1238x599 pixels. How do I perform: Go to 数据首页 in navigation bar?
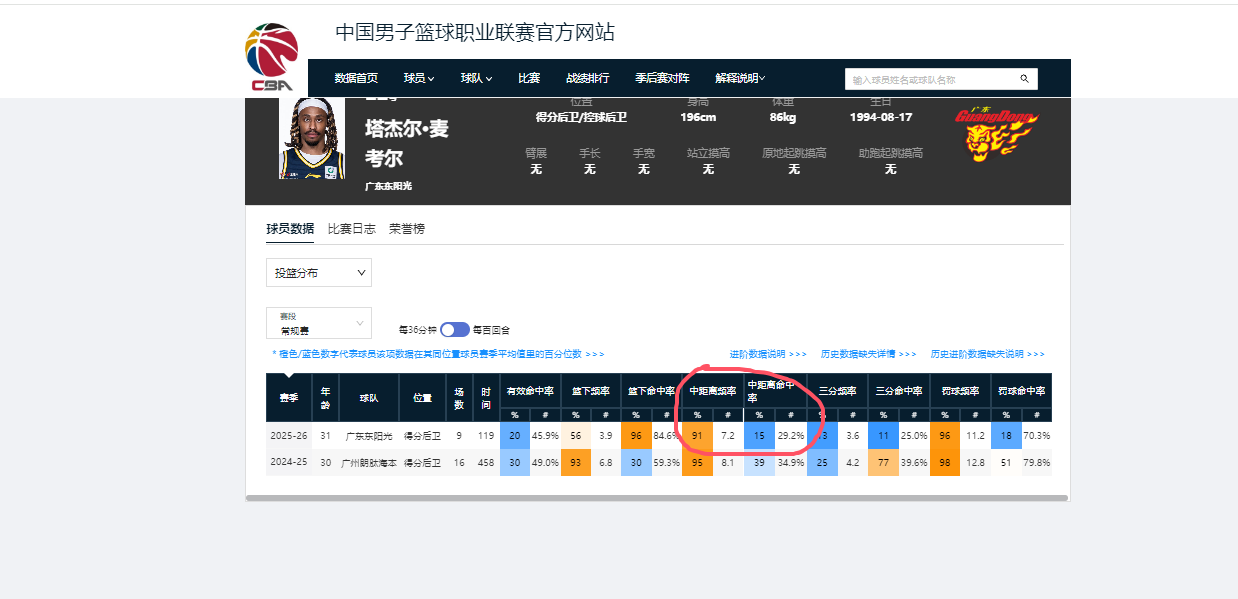pos(356,78)
